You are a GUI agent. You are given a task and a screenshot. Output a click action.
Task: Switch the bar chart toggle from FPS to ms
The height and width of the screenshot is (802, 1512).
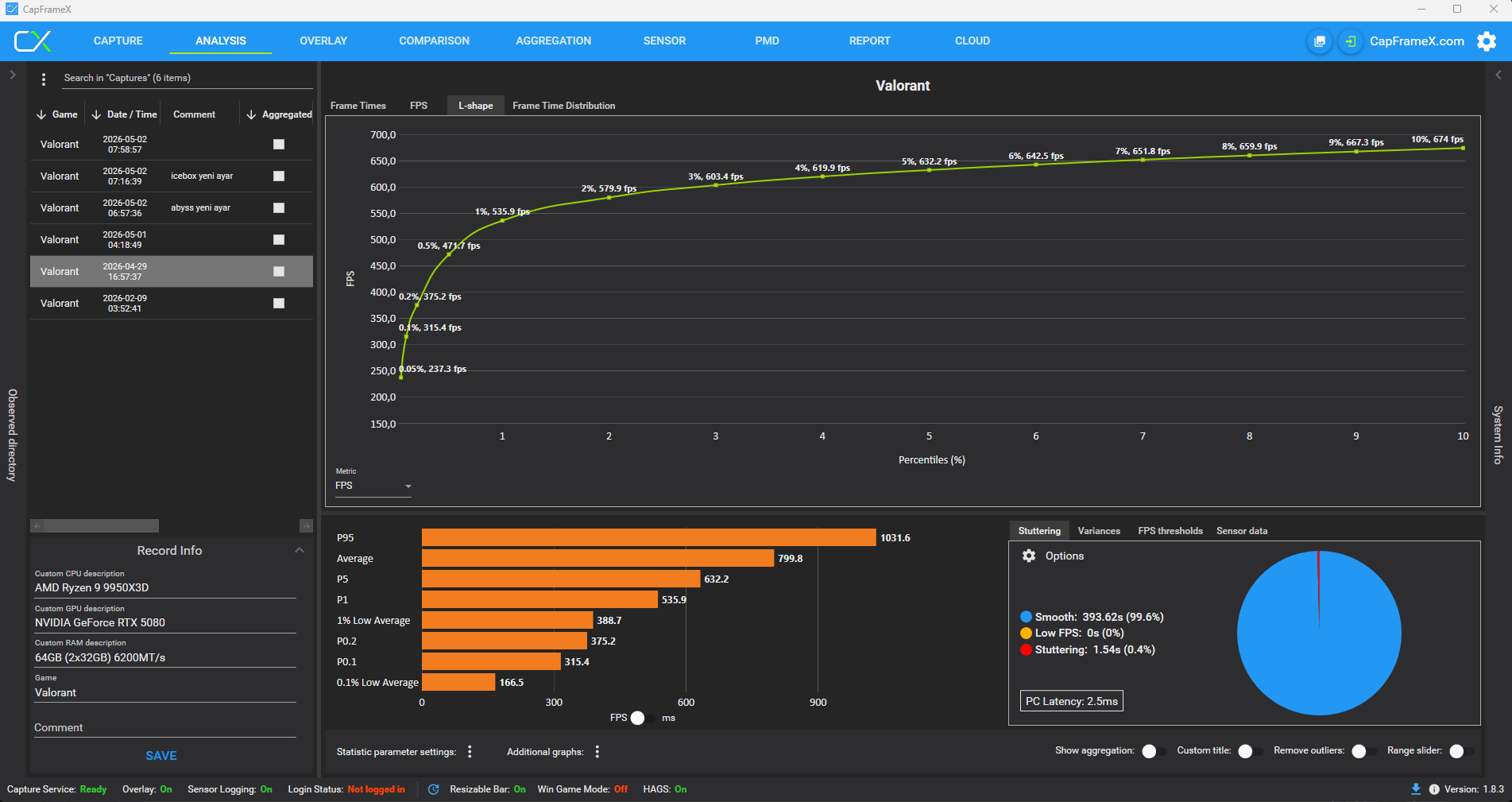(x=644, y=718)
